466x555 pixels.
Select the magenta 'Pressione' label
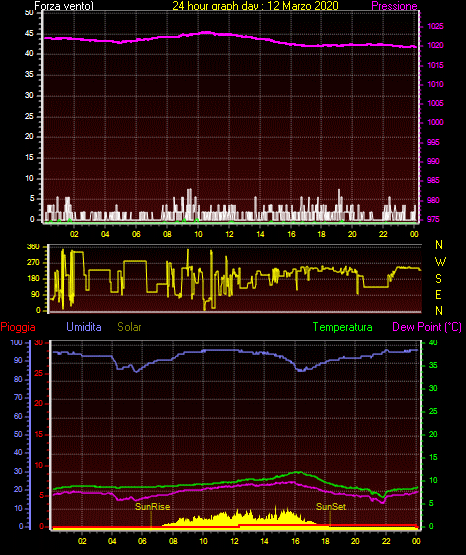coord(394,6)
